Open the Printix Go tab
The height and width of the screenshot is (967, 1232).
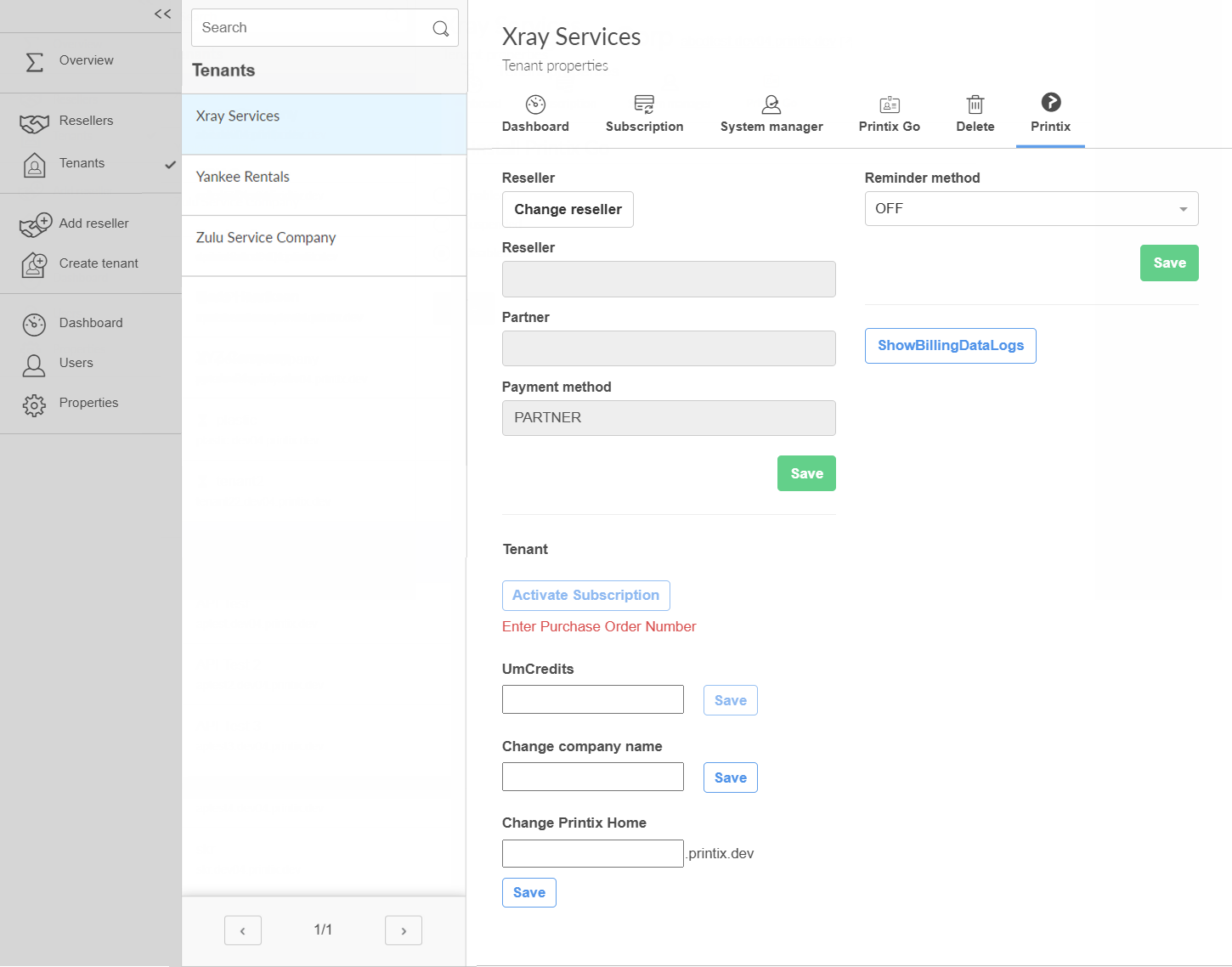[889, 114]
